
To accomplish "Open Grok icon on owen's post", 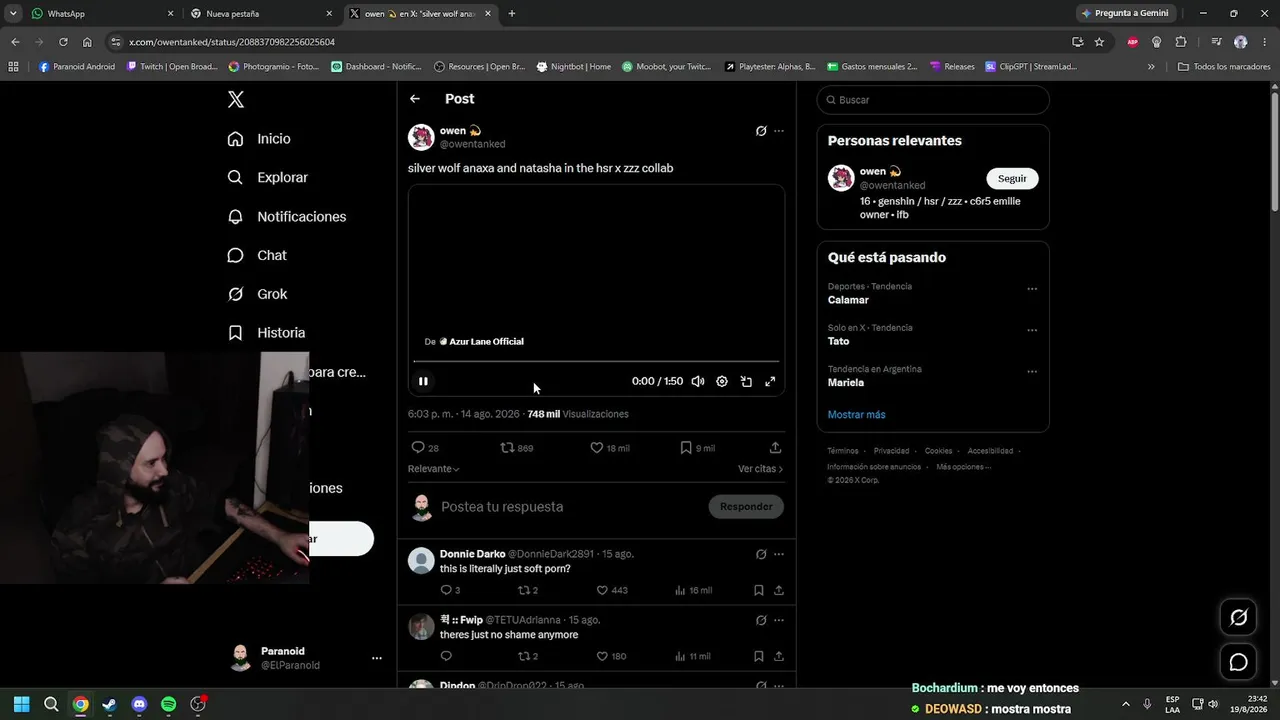I will [761, 131].
